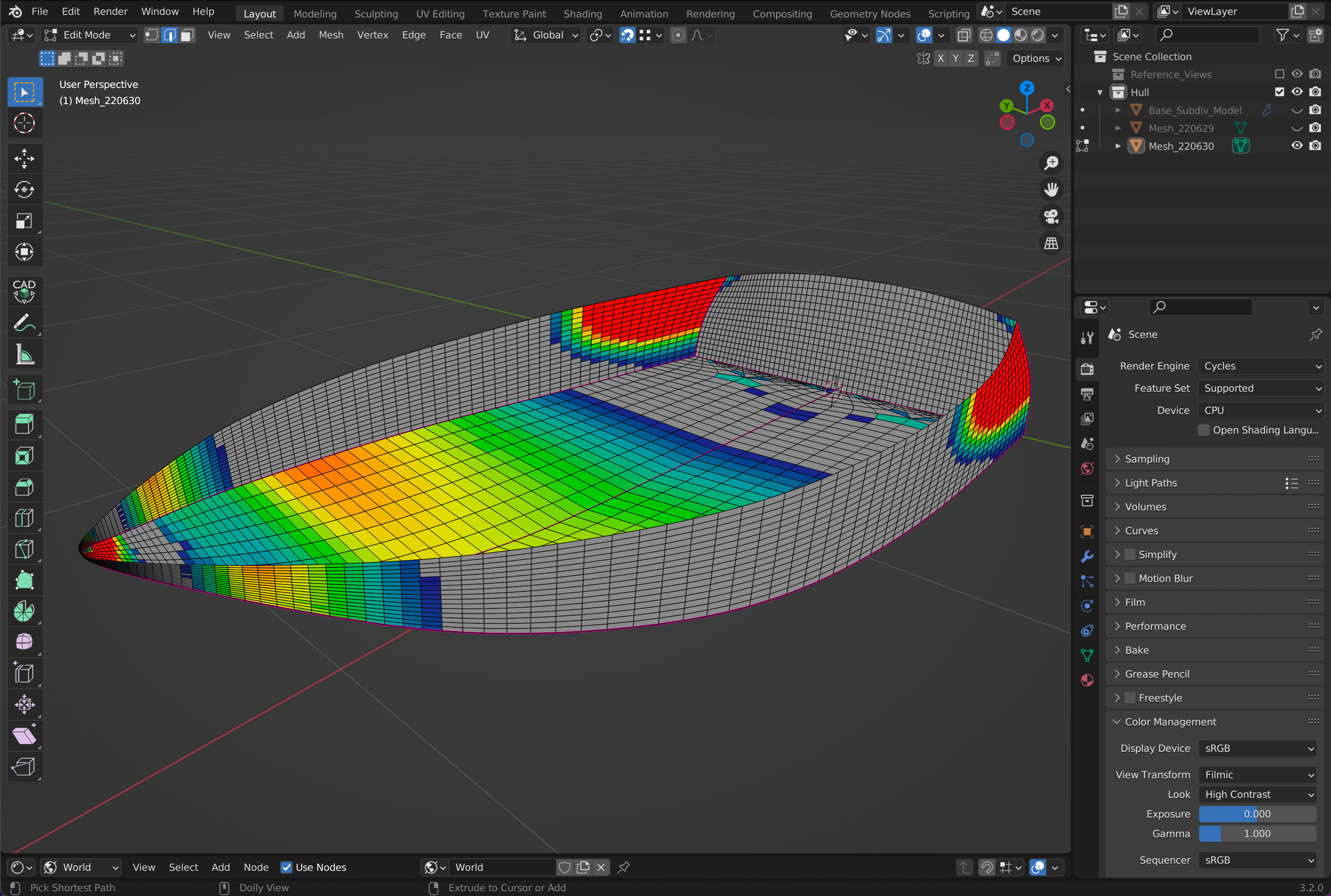Screen dimensions: 1331x896
Task: Uncheck Use Nodes in the world editor
Action: (286, 867)
